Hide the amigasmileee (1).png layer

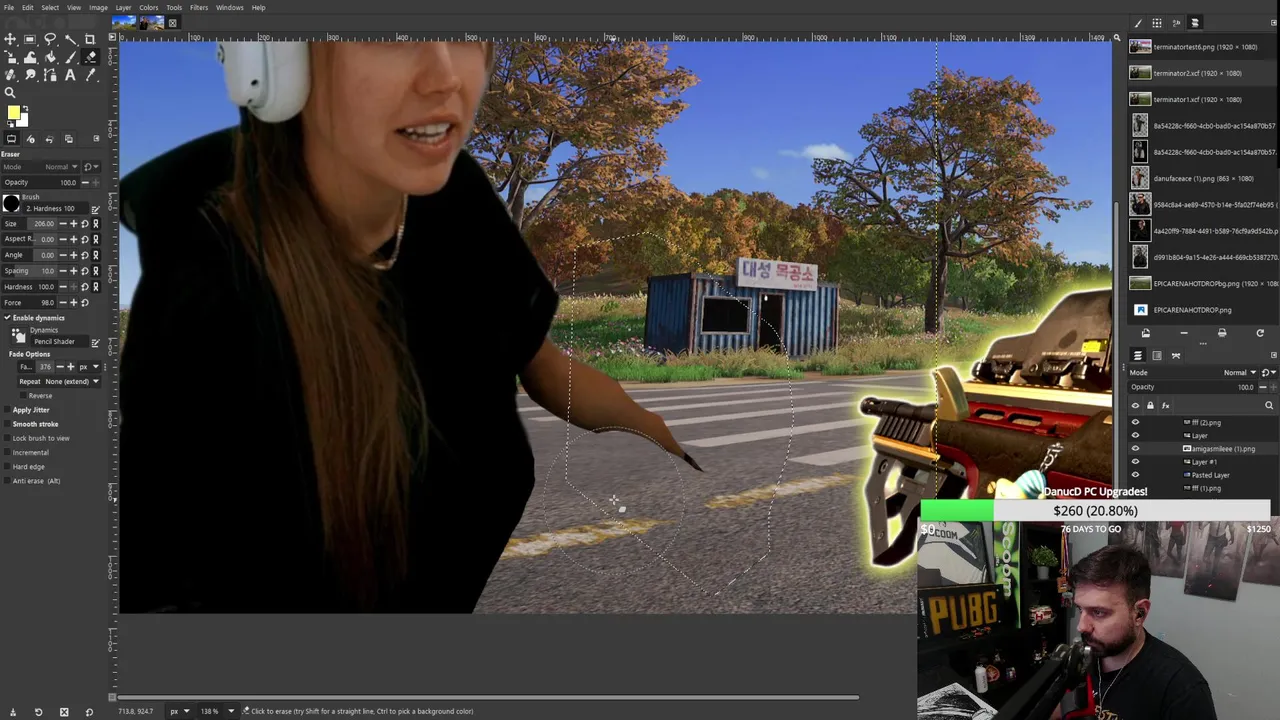1135,448
